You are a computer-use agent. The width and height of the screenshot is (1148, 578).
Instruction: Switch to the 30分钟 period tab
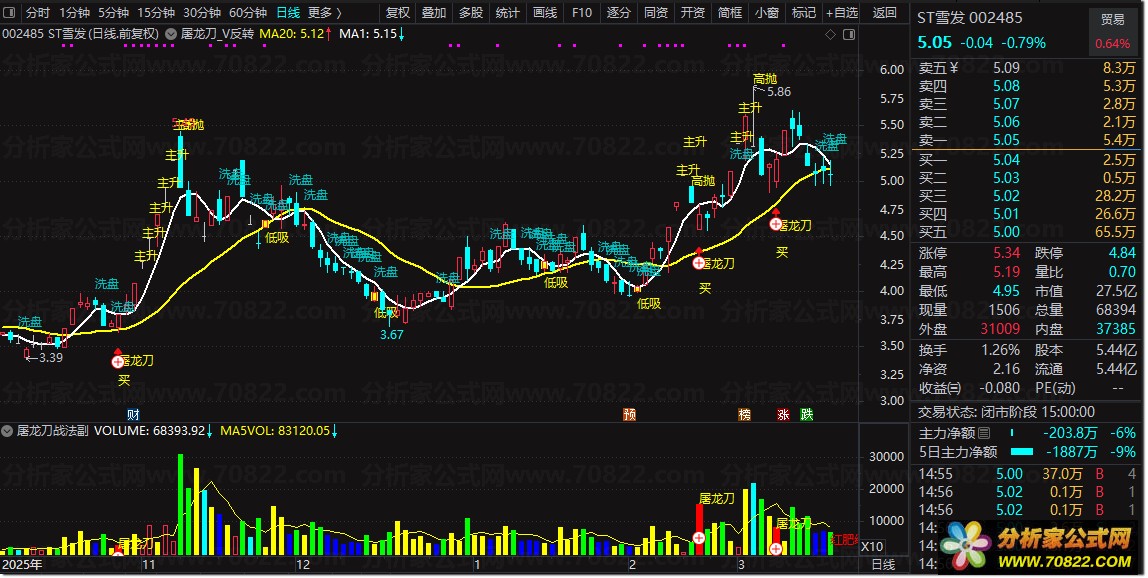point(204,13)
